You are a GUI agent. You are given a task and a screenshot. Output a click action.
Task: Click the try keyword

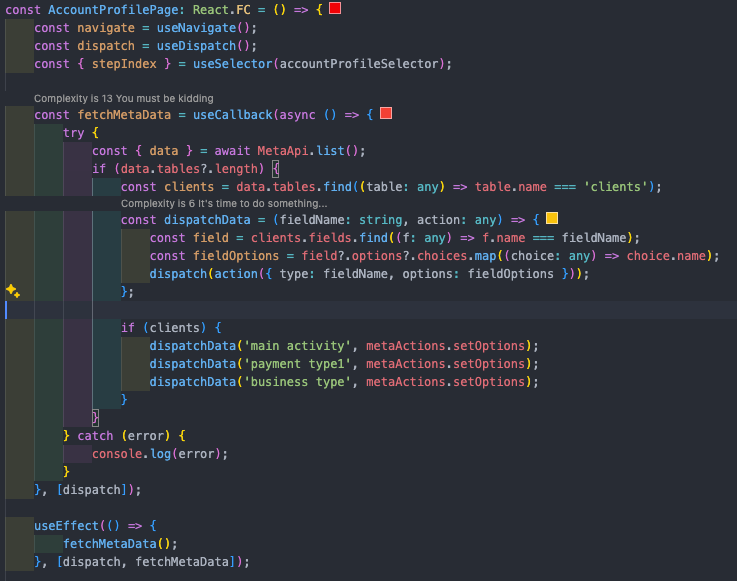[x=74, y=133]
